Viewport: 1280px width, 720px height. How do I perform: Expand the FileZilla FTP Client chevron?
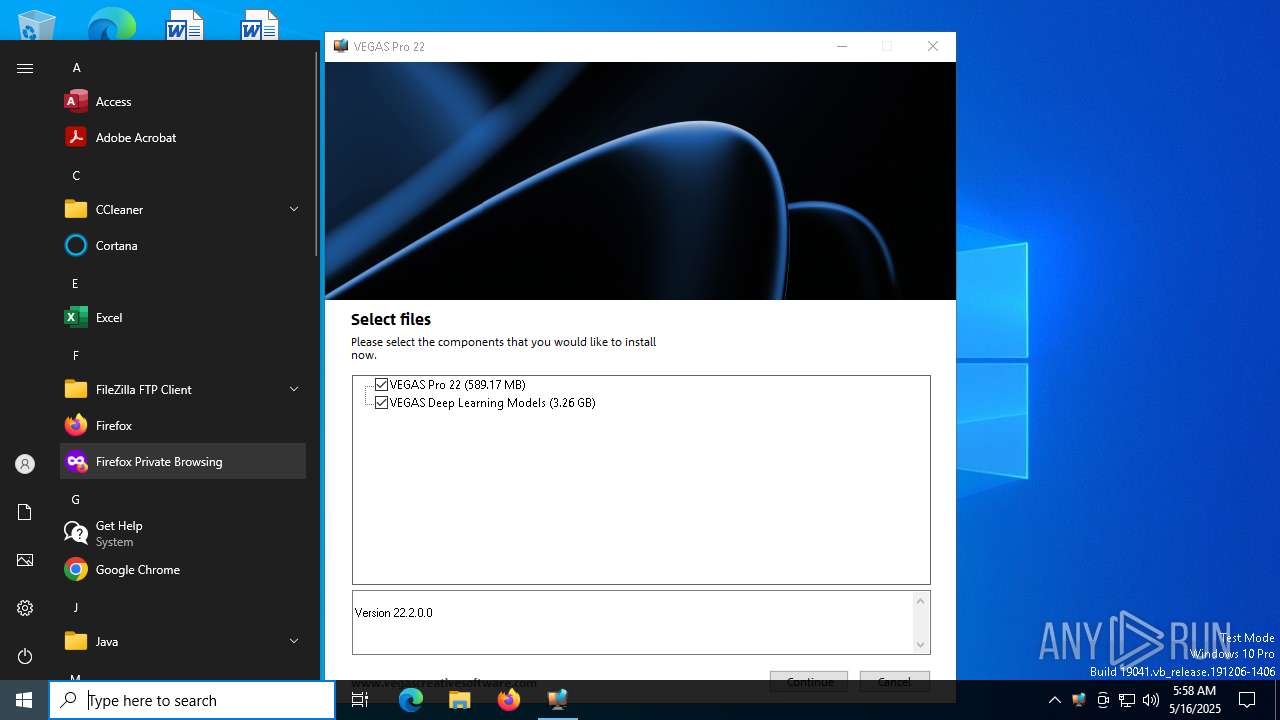[x=294, y=389]
